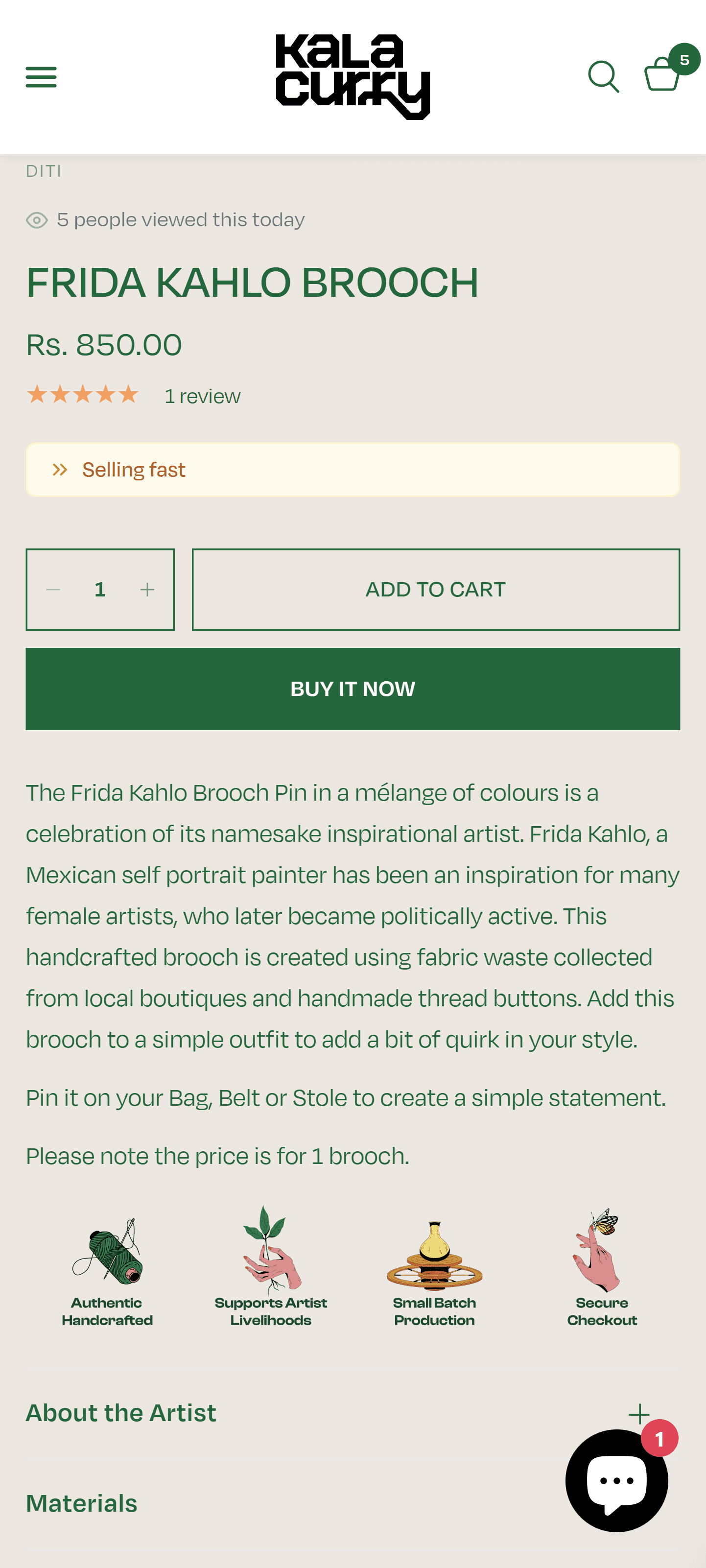
Task: Click the search magnifier icon
Action: pos(603,77)
